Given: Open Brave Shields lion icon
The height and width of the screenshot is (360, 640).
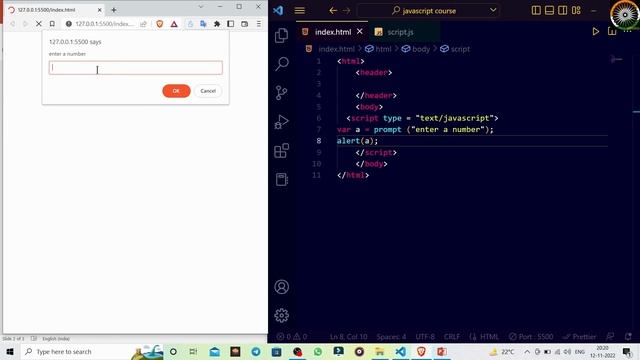Looking at the screenshot, I should click(x=160, y=24).
